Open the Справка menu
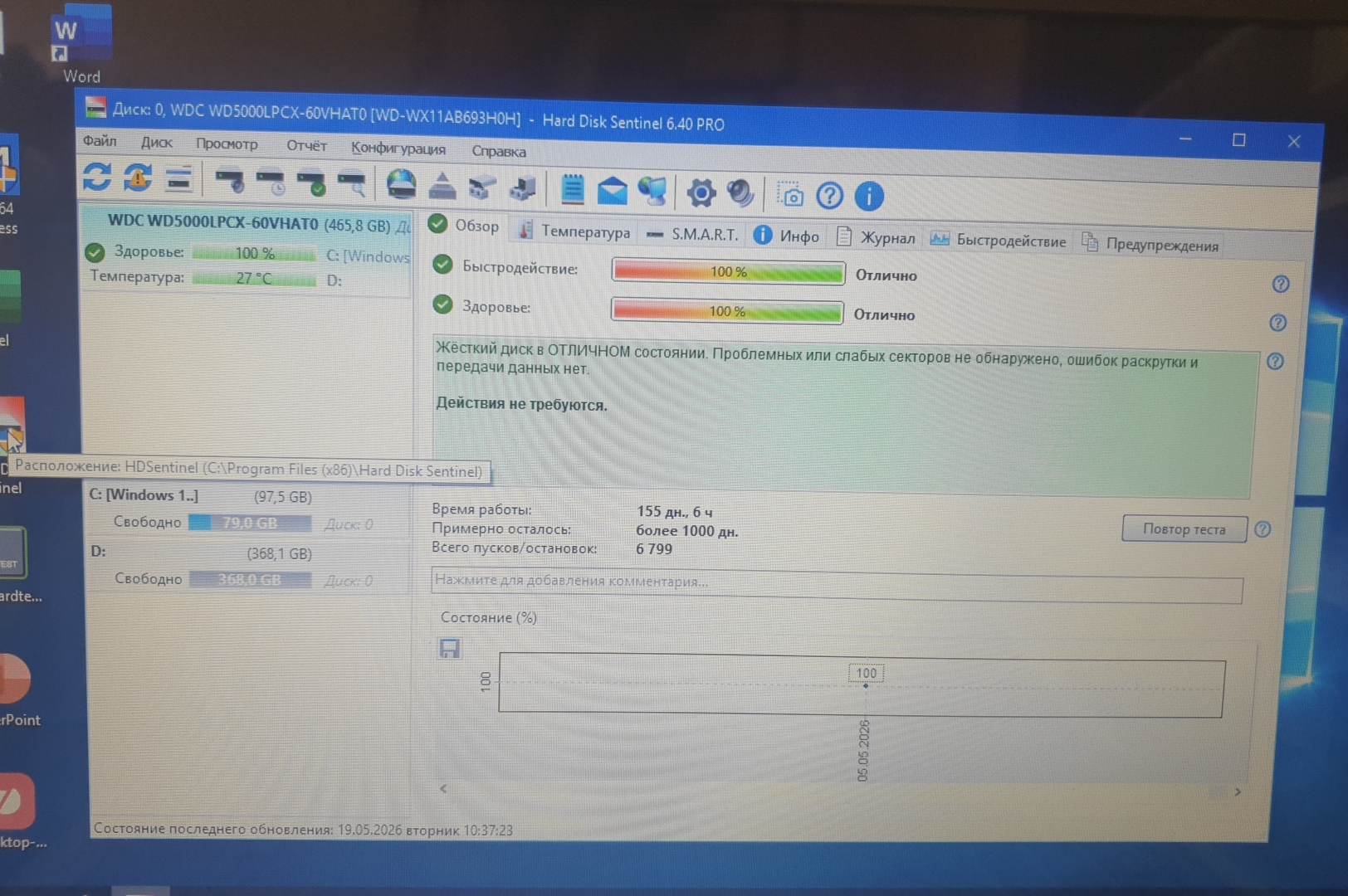The height and width of the screenshot is (896, 1348). pyautogui.click(x=499, y=151)
